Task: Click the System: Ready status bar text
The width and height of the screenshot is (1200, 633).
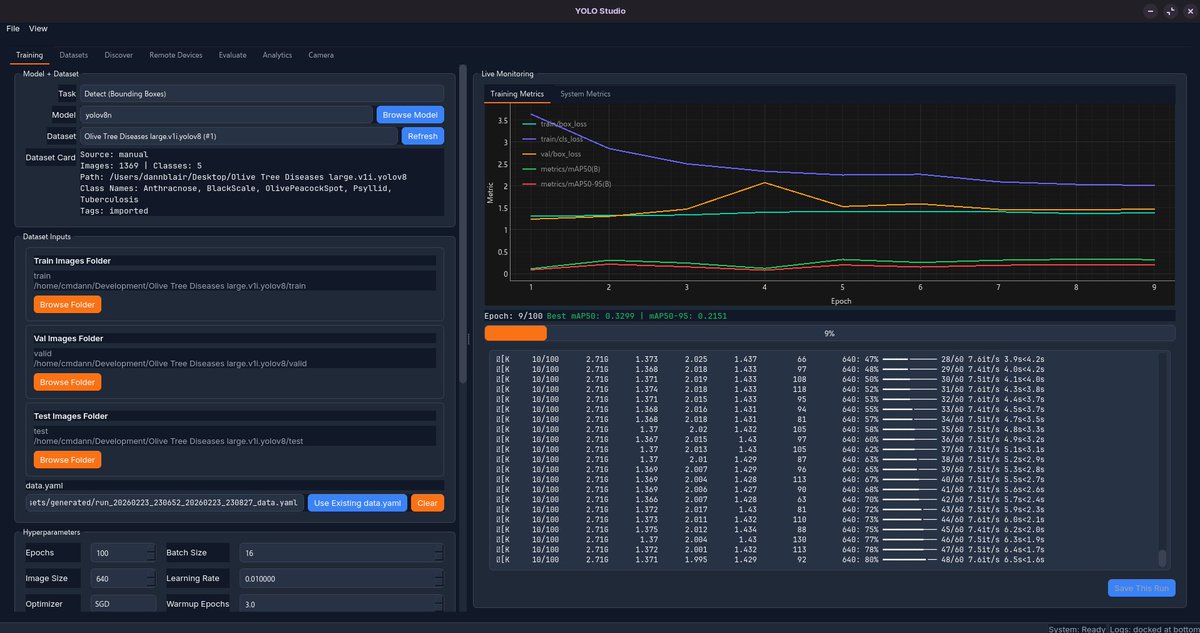Action: 1075,629
